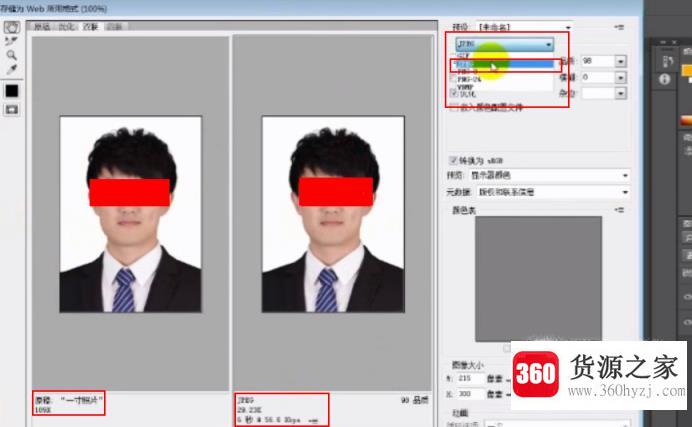
Task: Toggle the 优化 optimized checkbox
Action: (453, 93)
